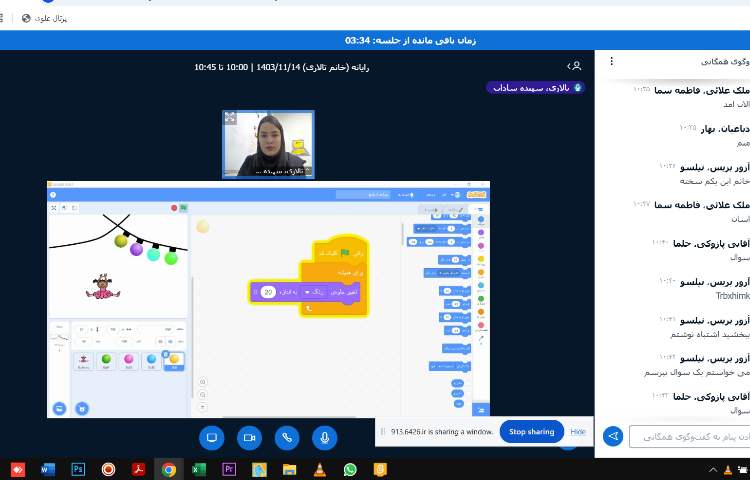The width and height of the screenshot is (750, 480).
Task: Select the presenter name tag above webcam
Action: click(535, 88)
